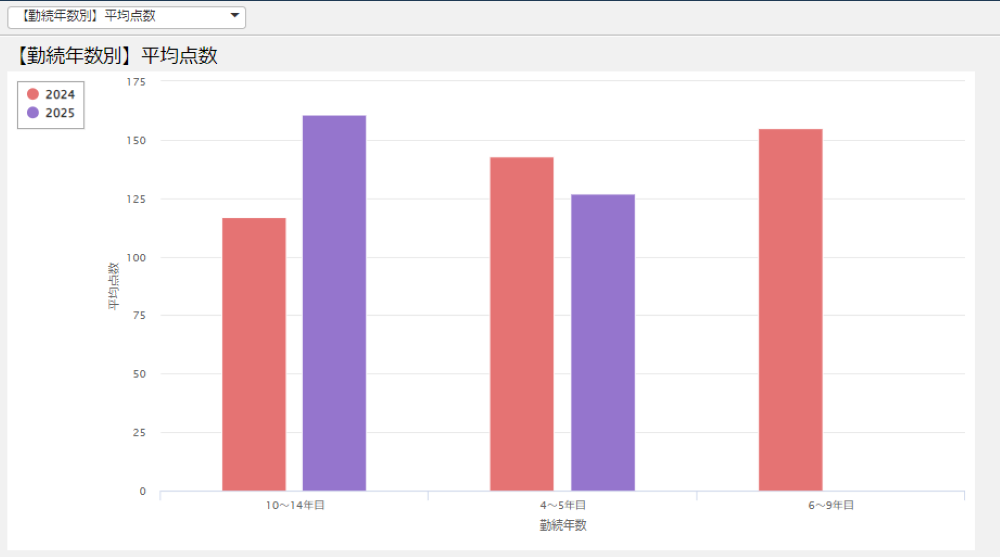Image resolution: width=1000 pixels, height=557 pixels.
Task: Click the dropdown arrow on the chart selector
Action: [x=235, y=16]
